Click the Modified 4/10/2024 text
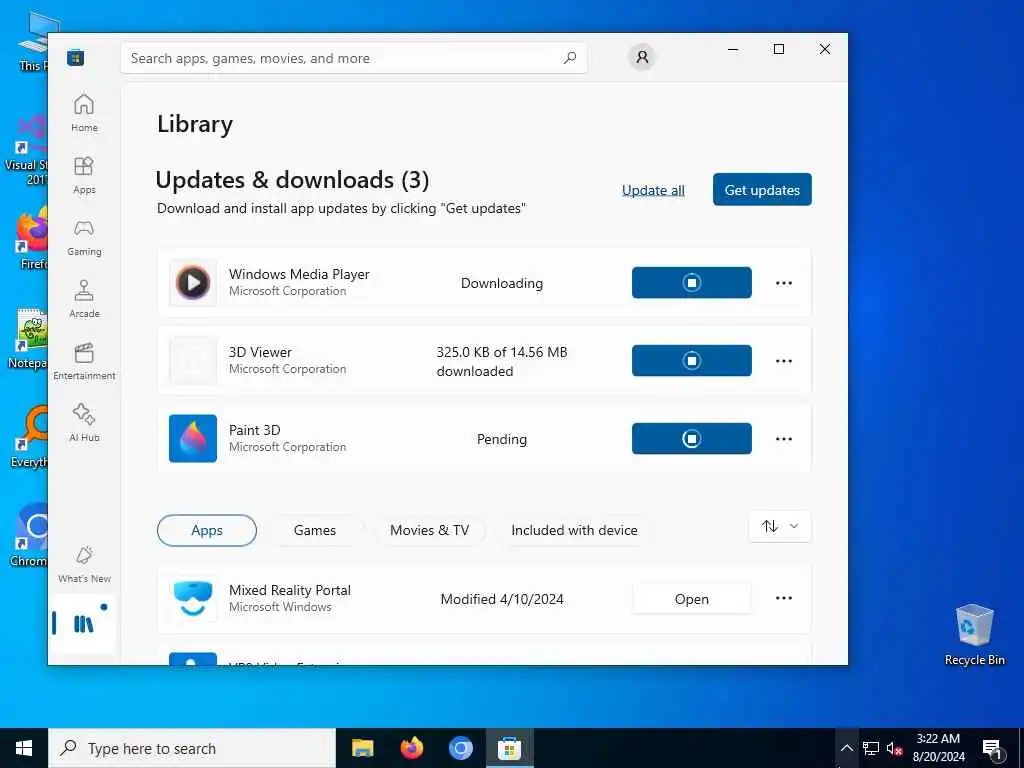Screen dimensions: 1024x768 tap(502, 599)
